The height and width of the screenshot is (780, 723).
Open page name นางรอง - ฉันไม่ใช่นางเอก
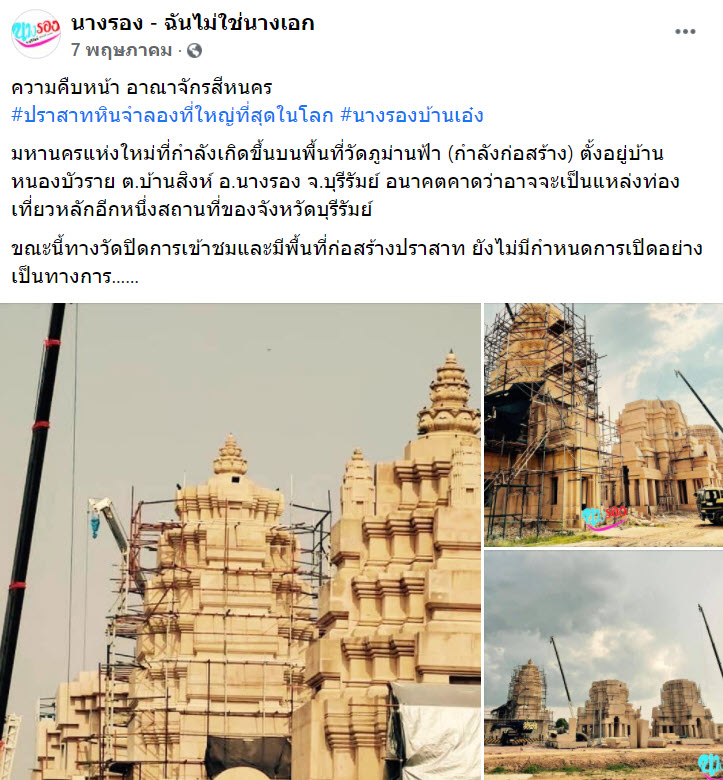(x=193, y=23)
